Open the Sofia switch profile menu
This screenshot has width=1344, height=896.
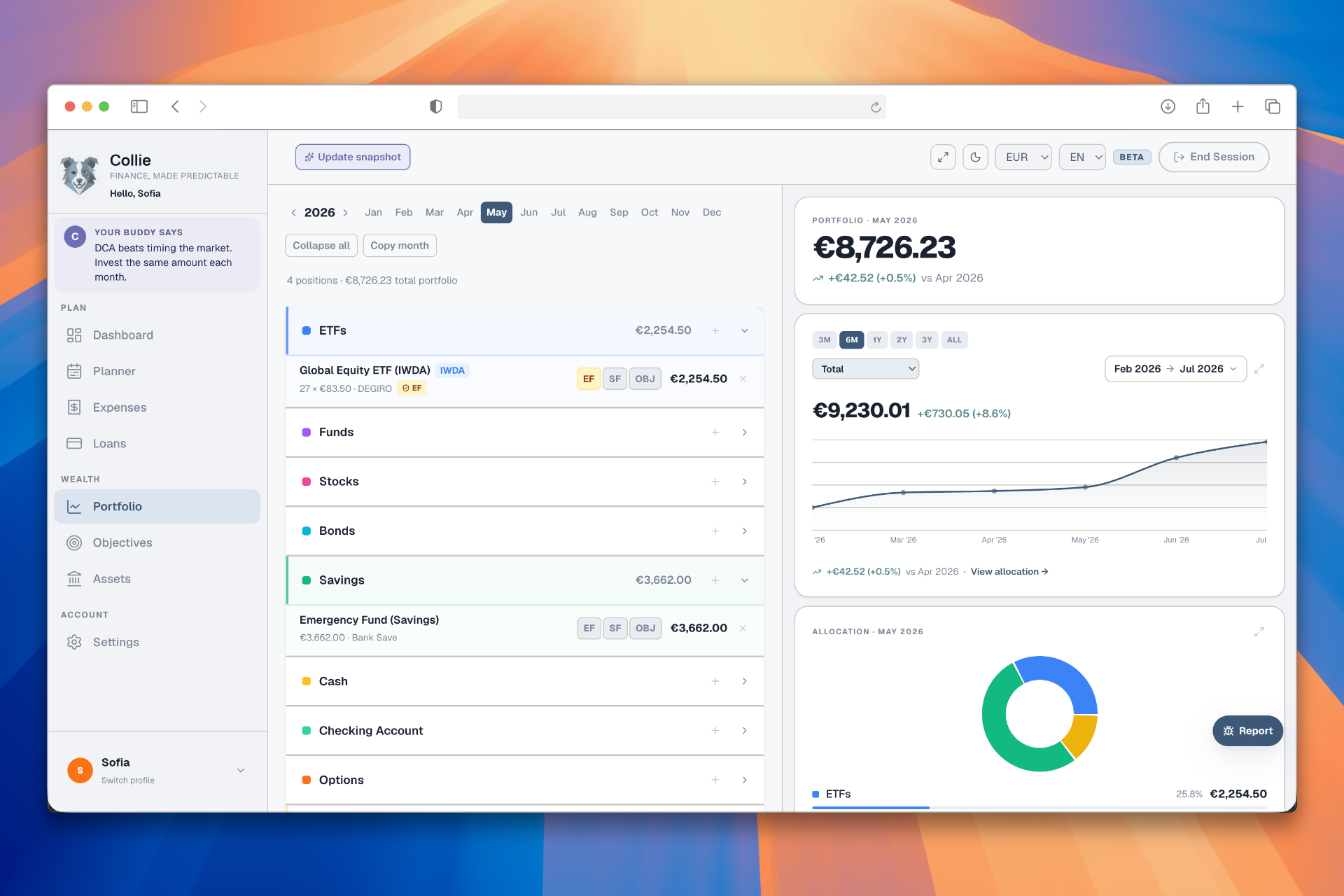[157, 770]
